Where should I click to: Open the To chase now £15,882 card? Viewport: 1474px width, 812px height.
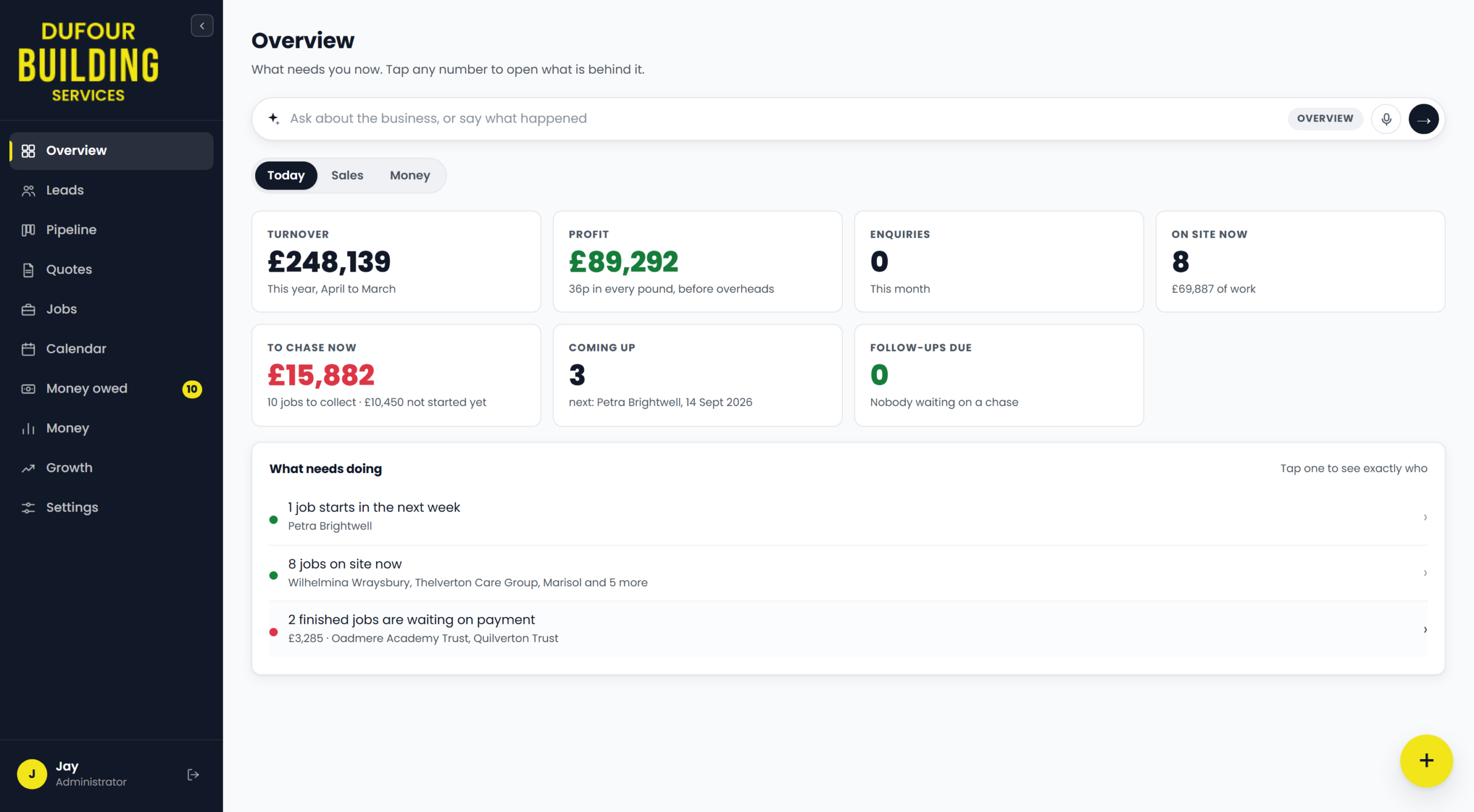(x=396, y=375)
